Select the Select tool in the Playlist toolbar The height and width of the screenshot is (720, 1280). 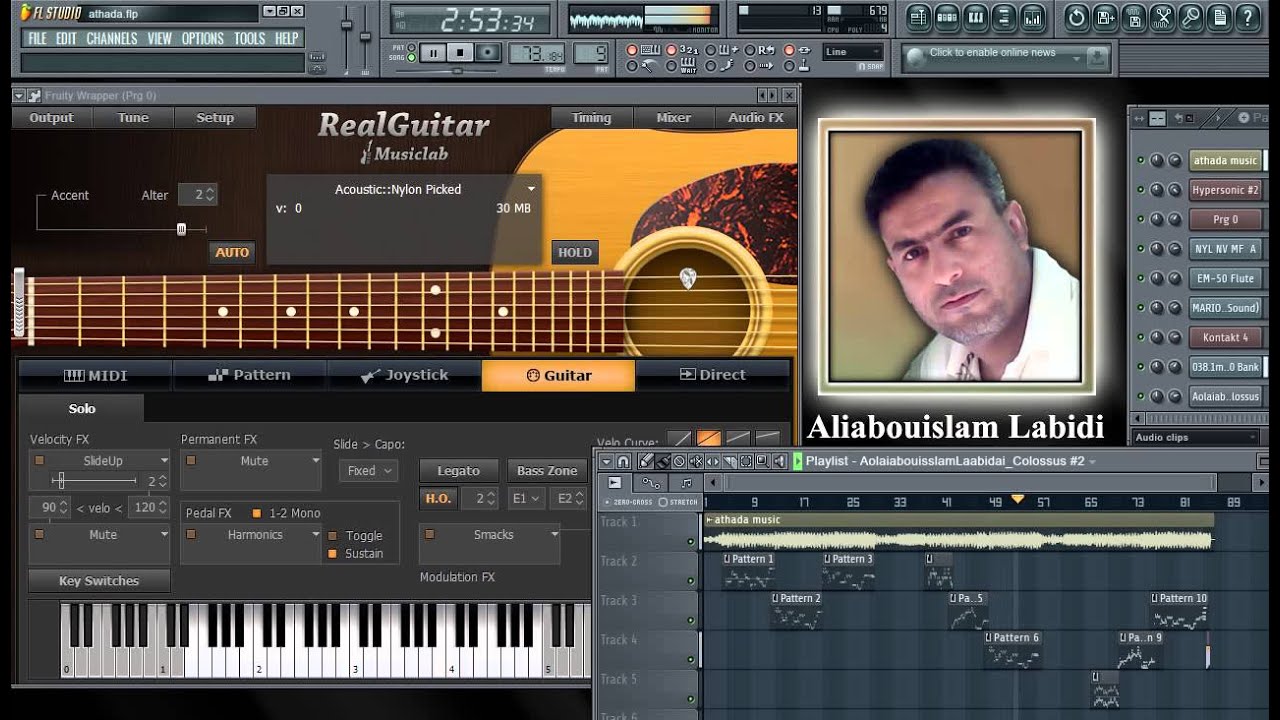[x=746, y=461]
